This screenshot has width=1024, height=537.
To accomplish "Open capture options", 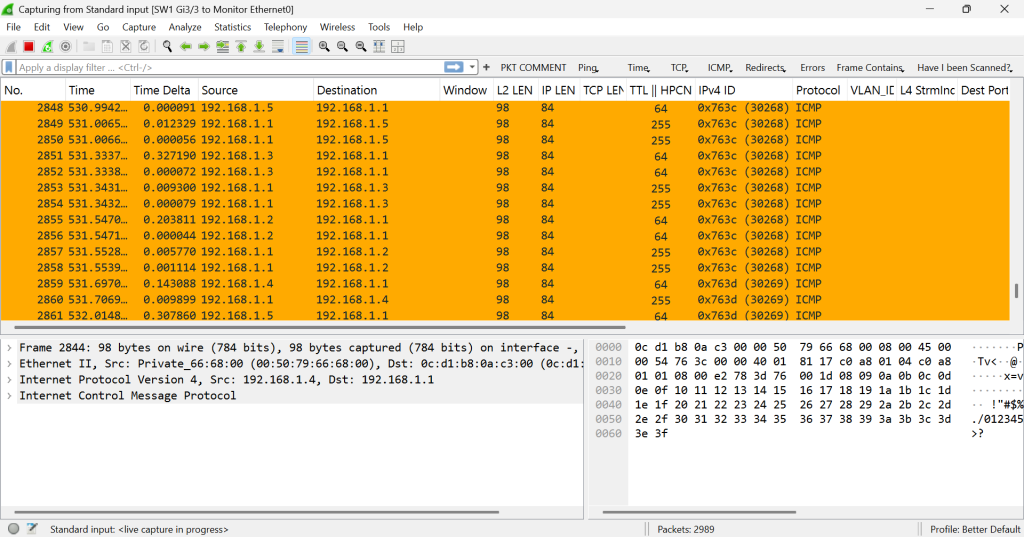I will (66, 46).
